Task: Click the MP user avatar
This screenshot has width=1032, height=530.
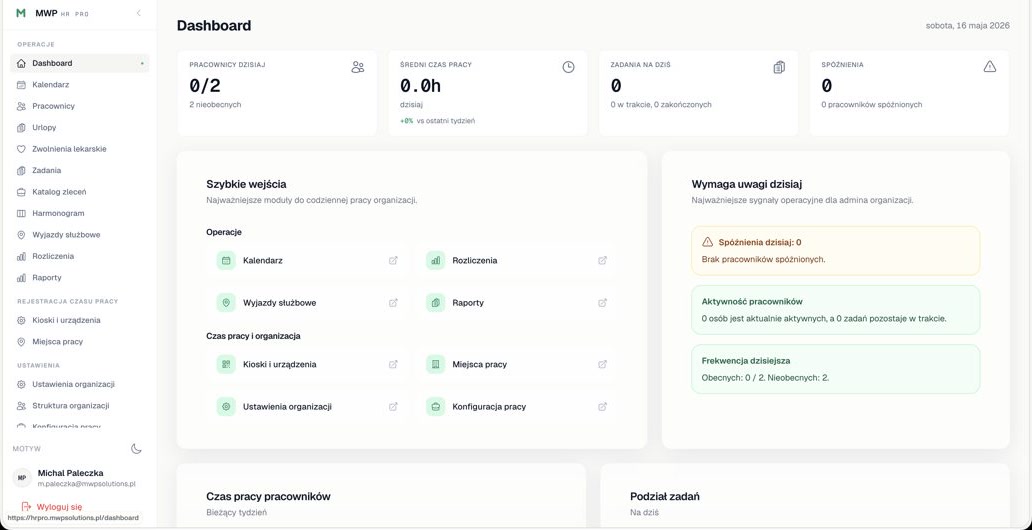Action: pyautogui.click(x=22, y=478)
